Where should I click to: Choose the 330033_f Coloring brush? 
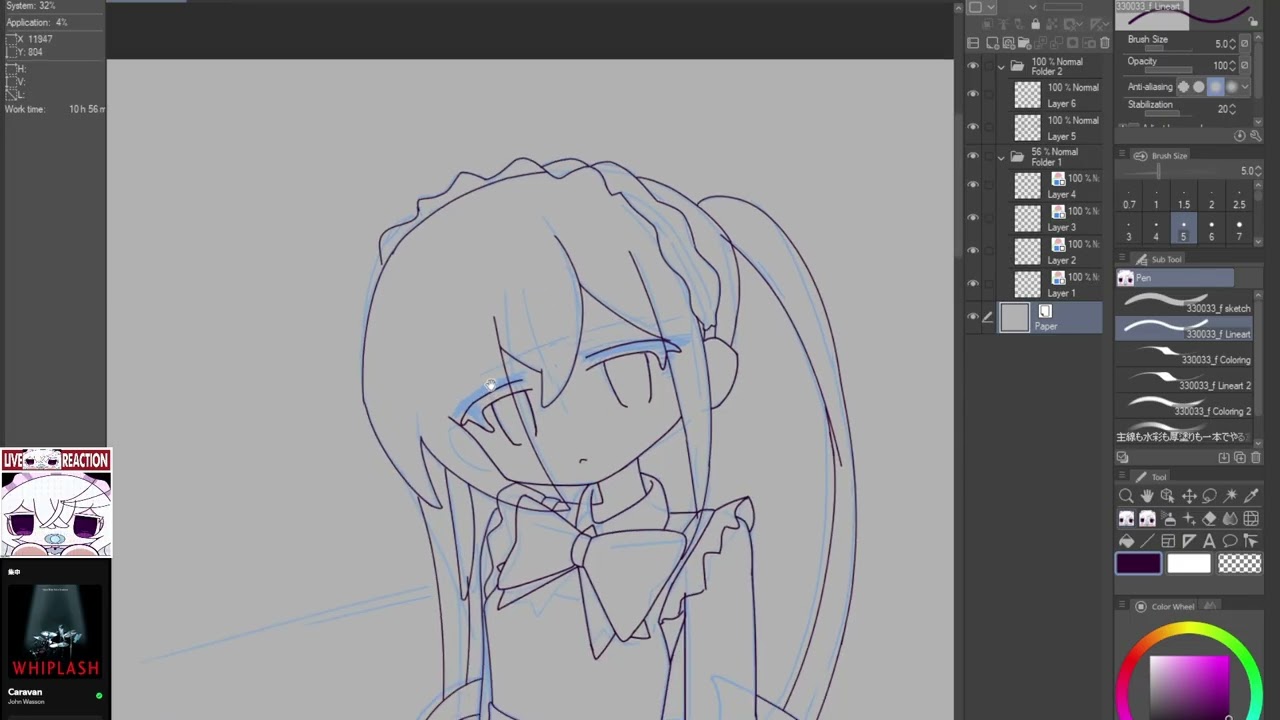pos(1183,355)
